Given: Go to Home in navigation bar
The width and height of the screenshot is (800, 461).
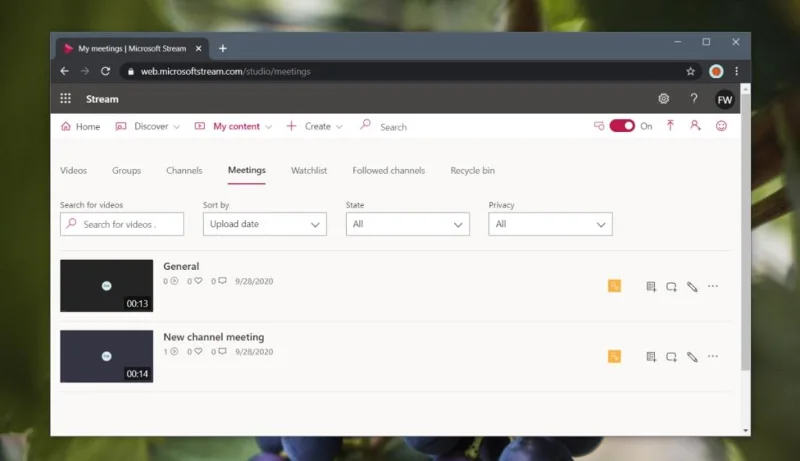Looking at the screenshot, I should [80, 126].
